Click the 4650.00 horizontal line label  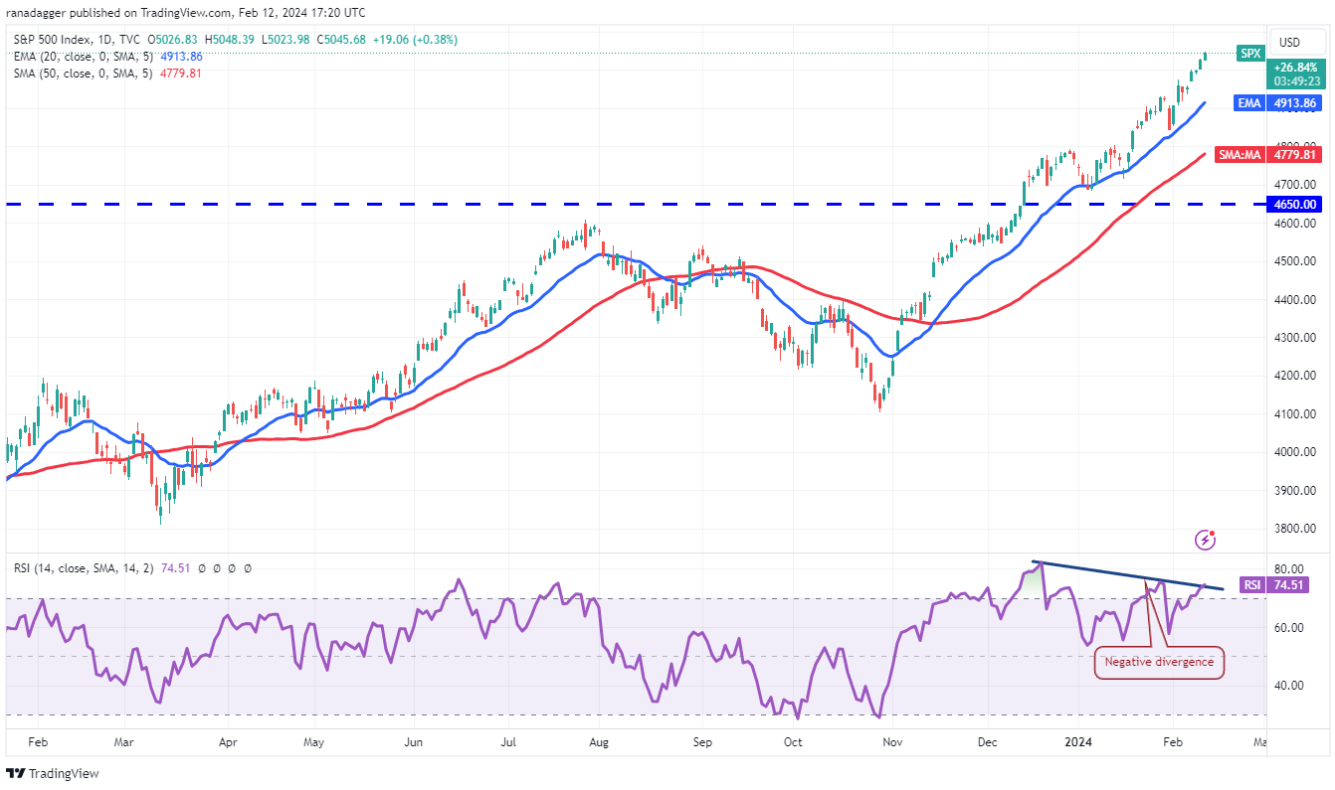point(1295,204)
